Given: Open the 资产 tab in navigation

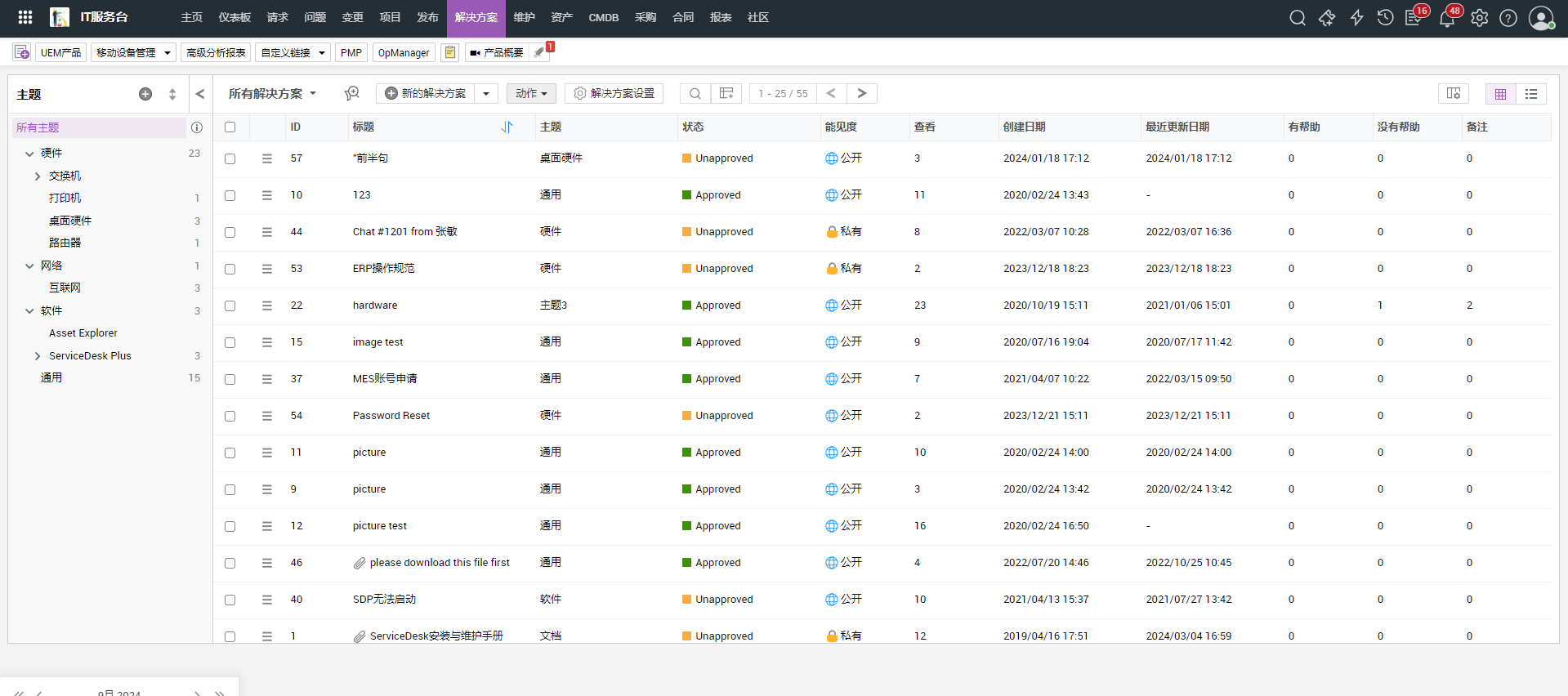Looking at the screenshot, I should (x=561, y=17).
